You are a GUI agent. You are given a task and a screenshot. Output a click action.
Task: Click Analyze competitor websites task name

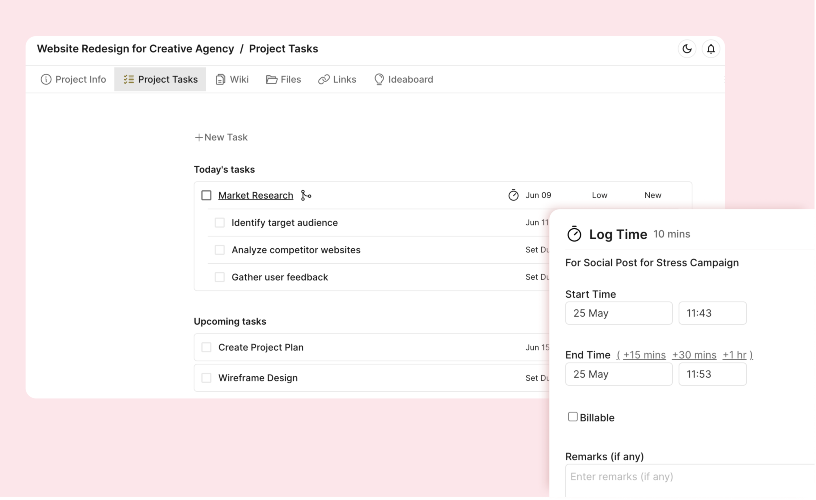pos(296,250)
